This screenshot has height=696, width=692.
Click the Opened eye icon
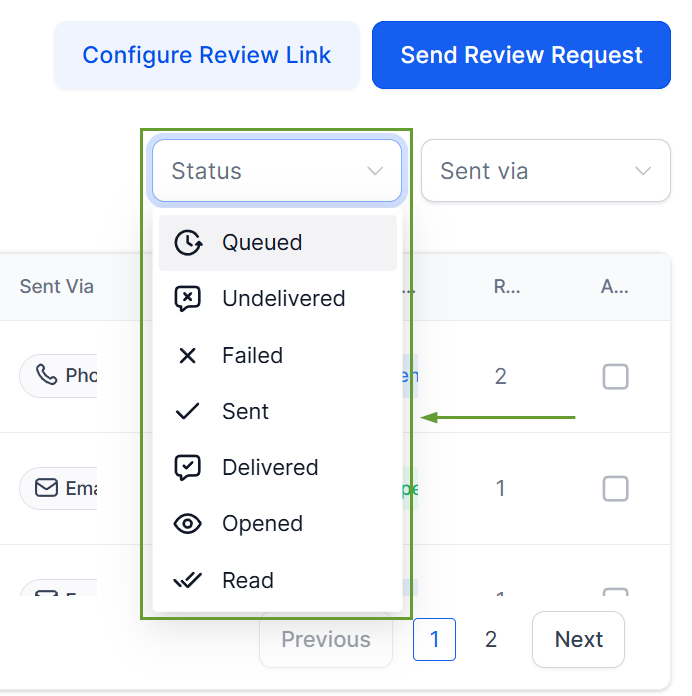pos(188,524)
